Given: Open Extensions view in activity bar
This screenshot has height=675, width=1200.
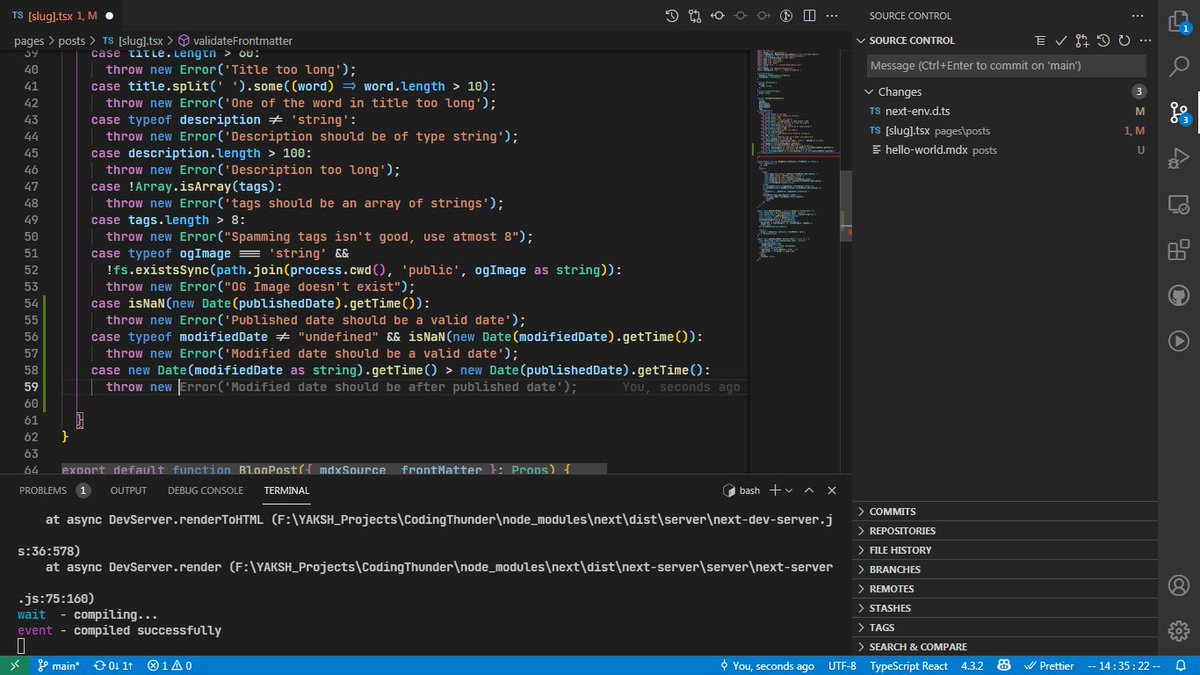Looking at the screenshot, I should [x=1178, y=249].
